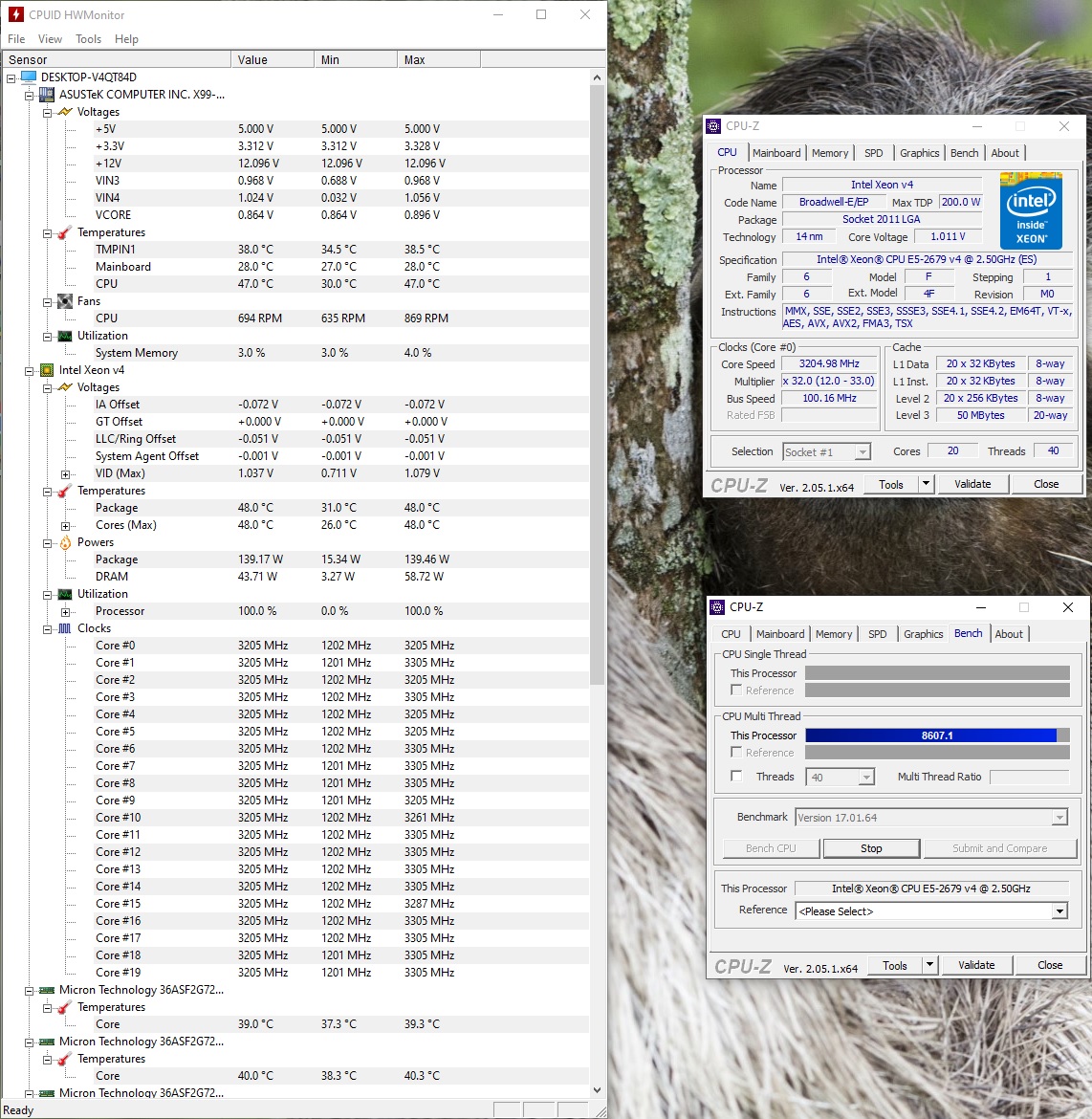Click the Intel Xeon v4 CPU chip icon

point(47,370)
